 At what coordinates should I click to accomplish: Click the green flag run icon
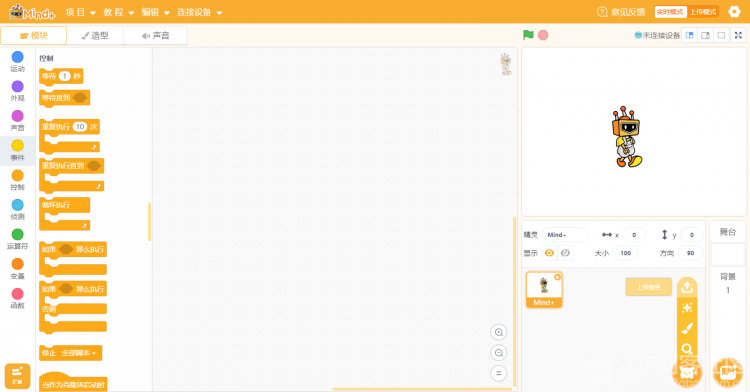coord(528,35)
